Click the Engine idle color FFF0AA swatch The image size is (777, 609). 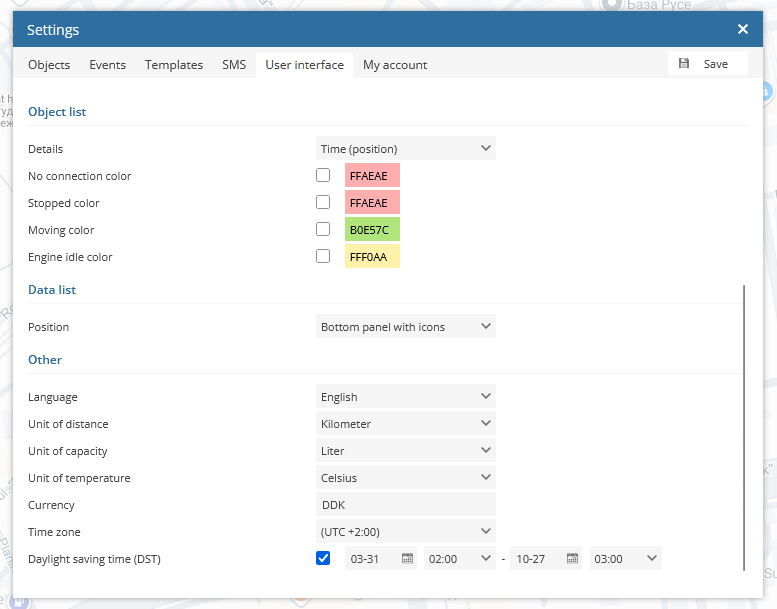click(x=372, y=257)
